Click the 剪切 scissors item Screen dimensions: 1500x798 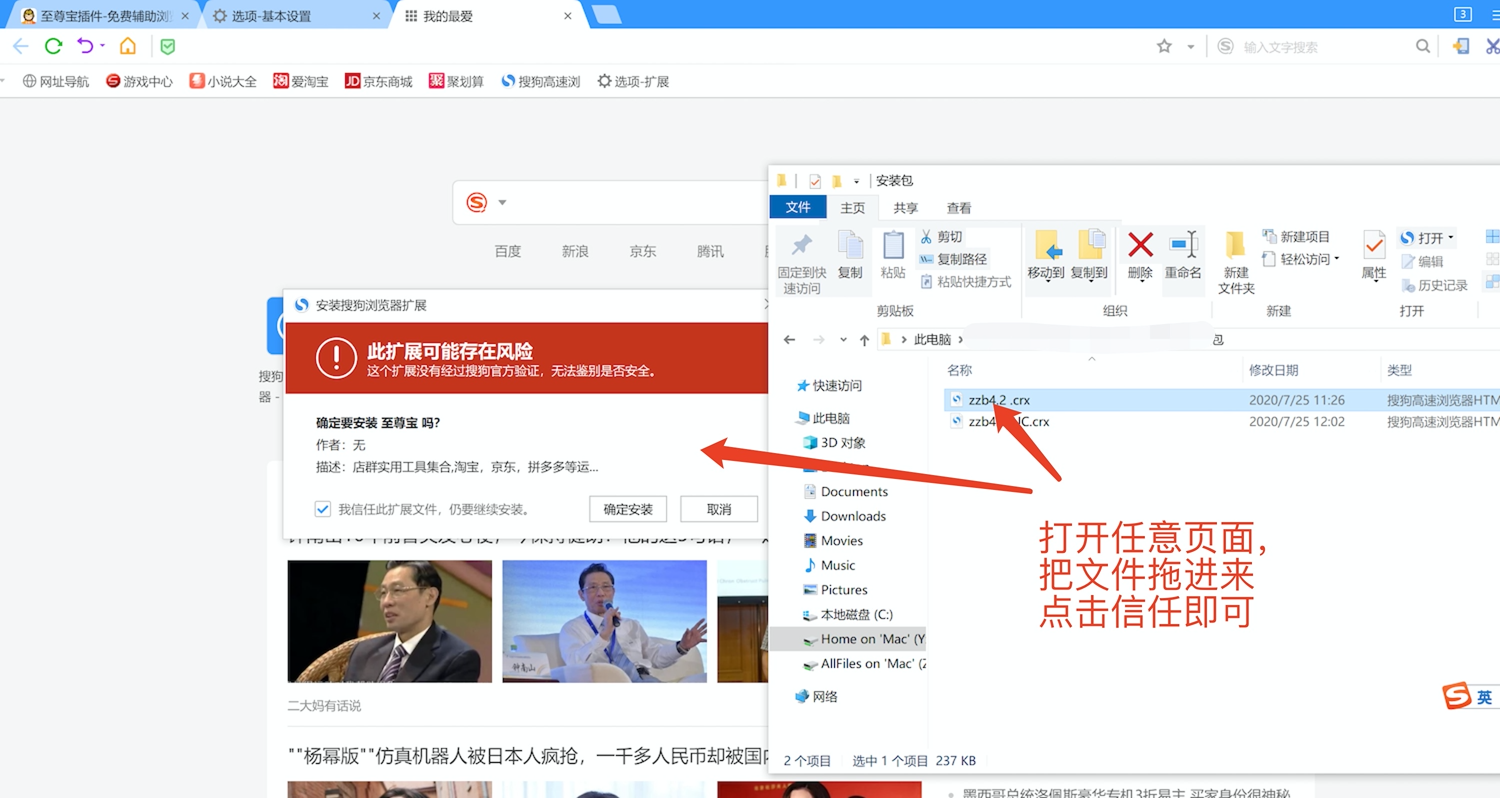(941, 237)
